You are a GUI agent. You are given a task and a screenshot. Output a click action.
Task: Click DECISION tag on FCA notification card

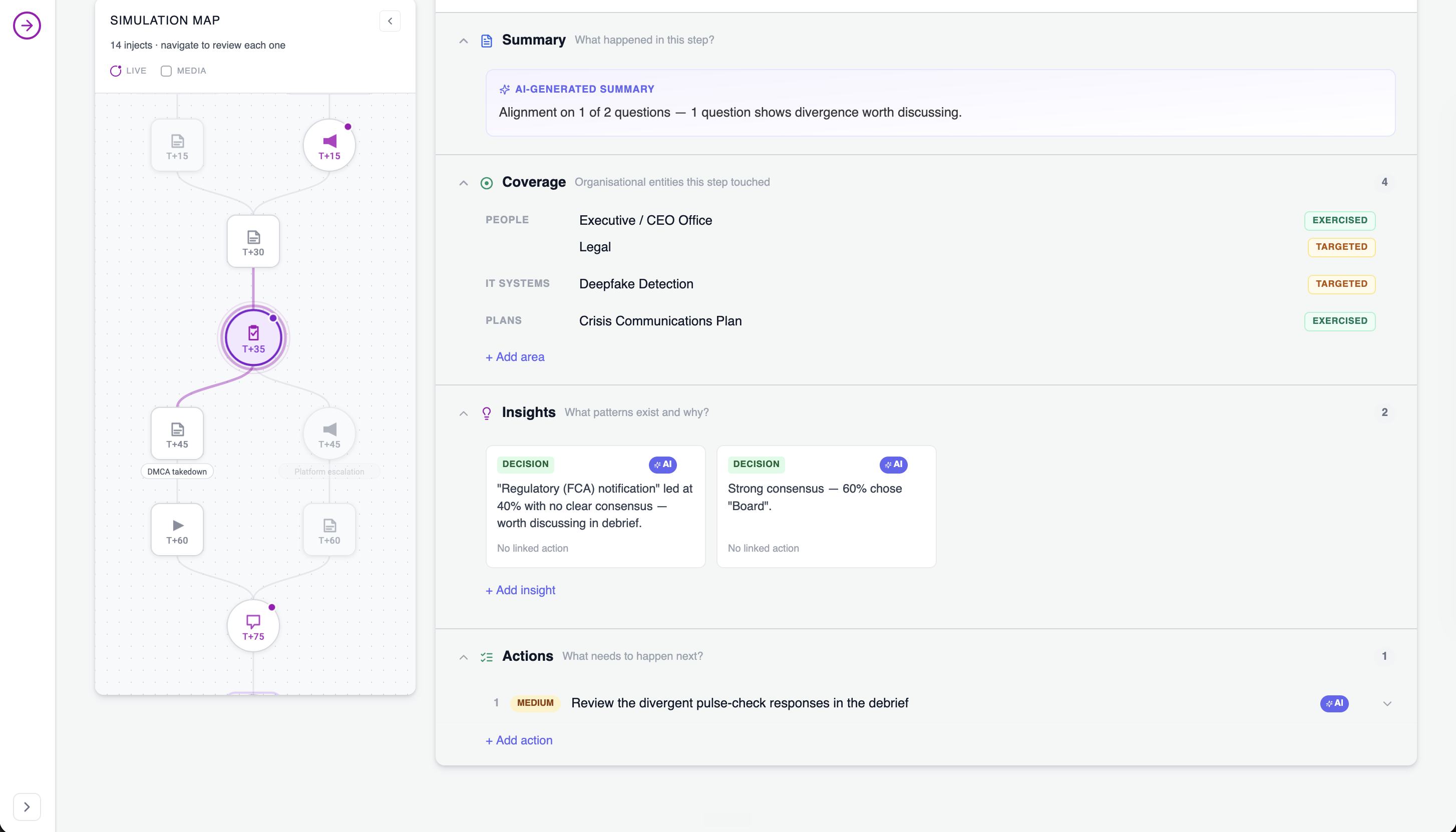[x=526, y=465]
